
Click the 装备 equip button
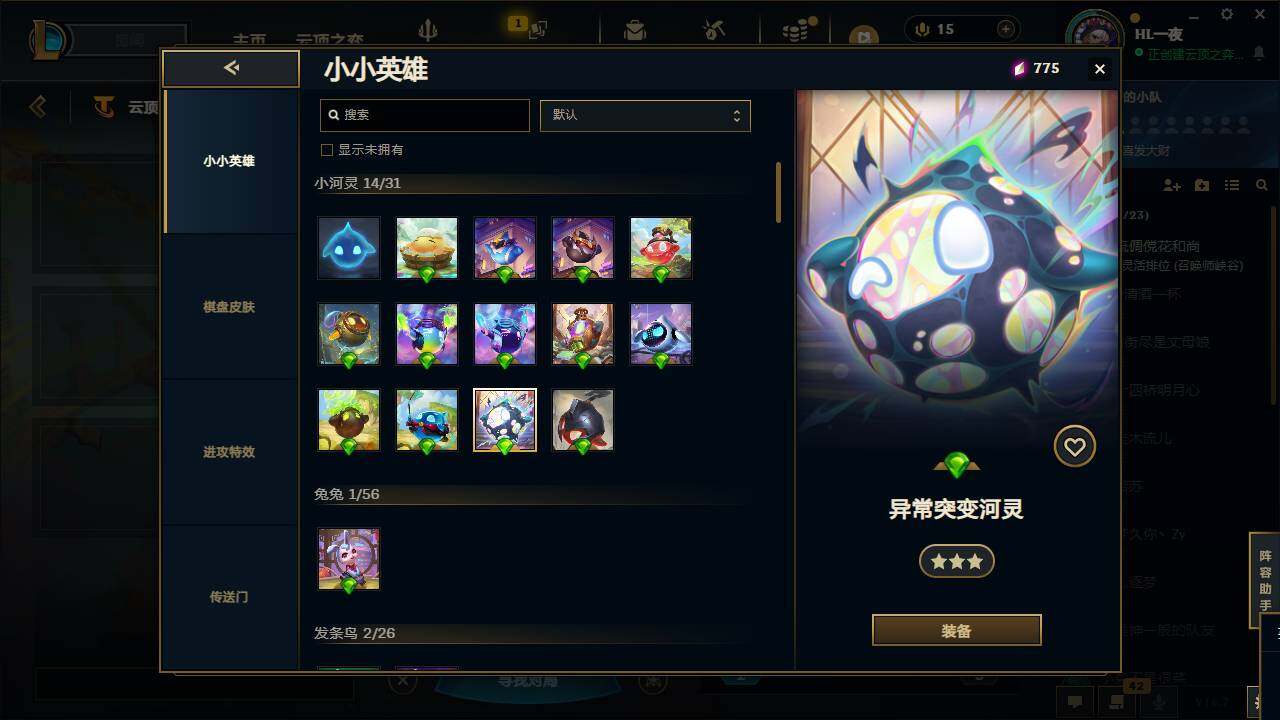(x=957, y=631)
